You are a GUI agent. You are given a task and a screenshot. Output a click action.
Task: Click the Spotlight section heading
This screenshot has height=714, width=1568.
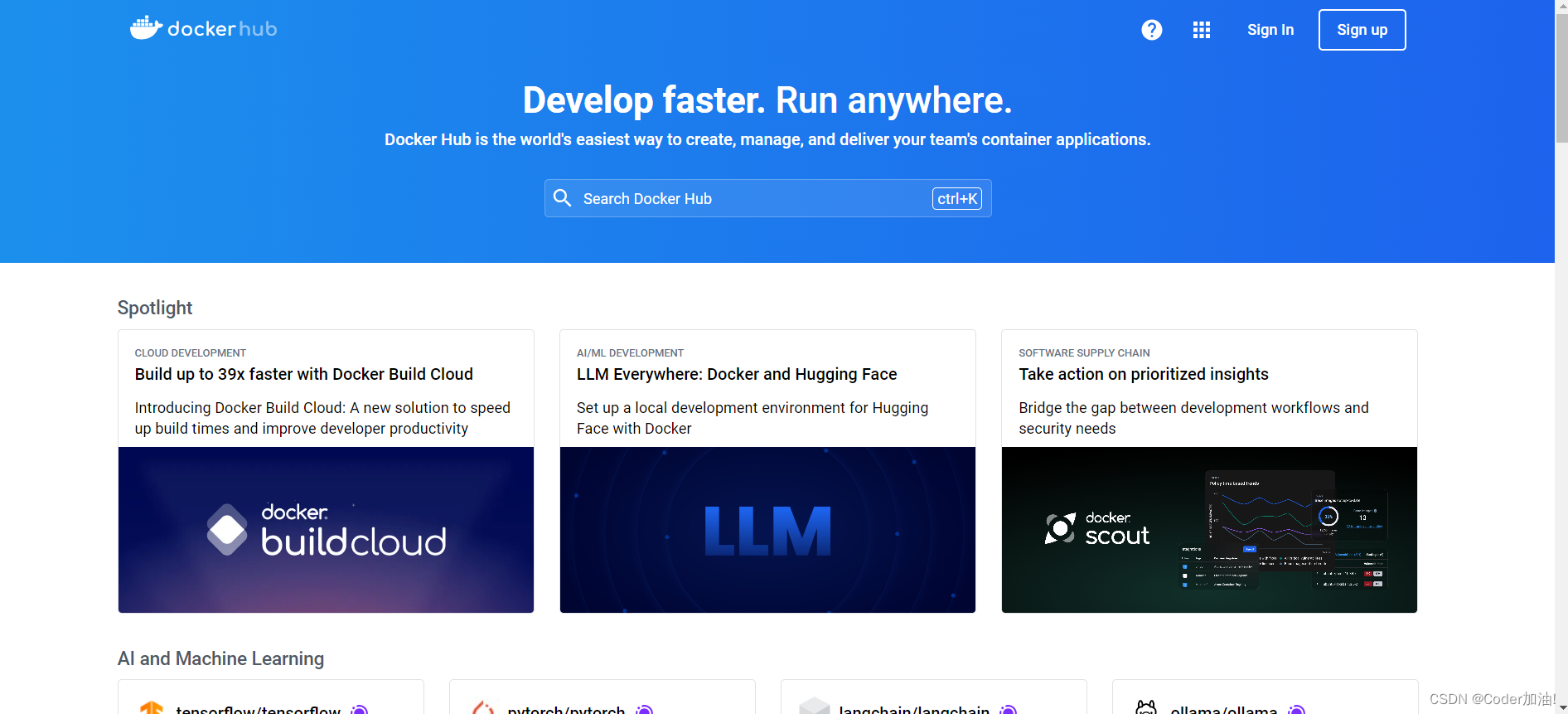pyautogui.click(x=154, y=308)
